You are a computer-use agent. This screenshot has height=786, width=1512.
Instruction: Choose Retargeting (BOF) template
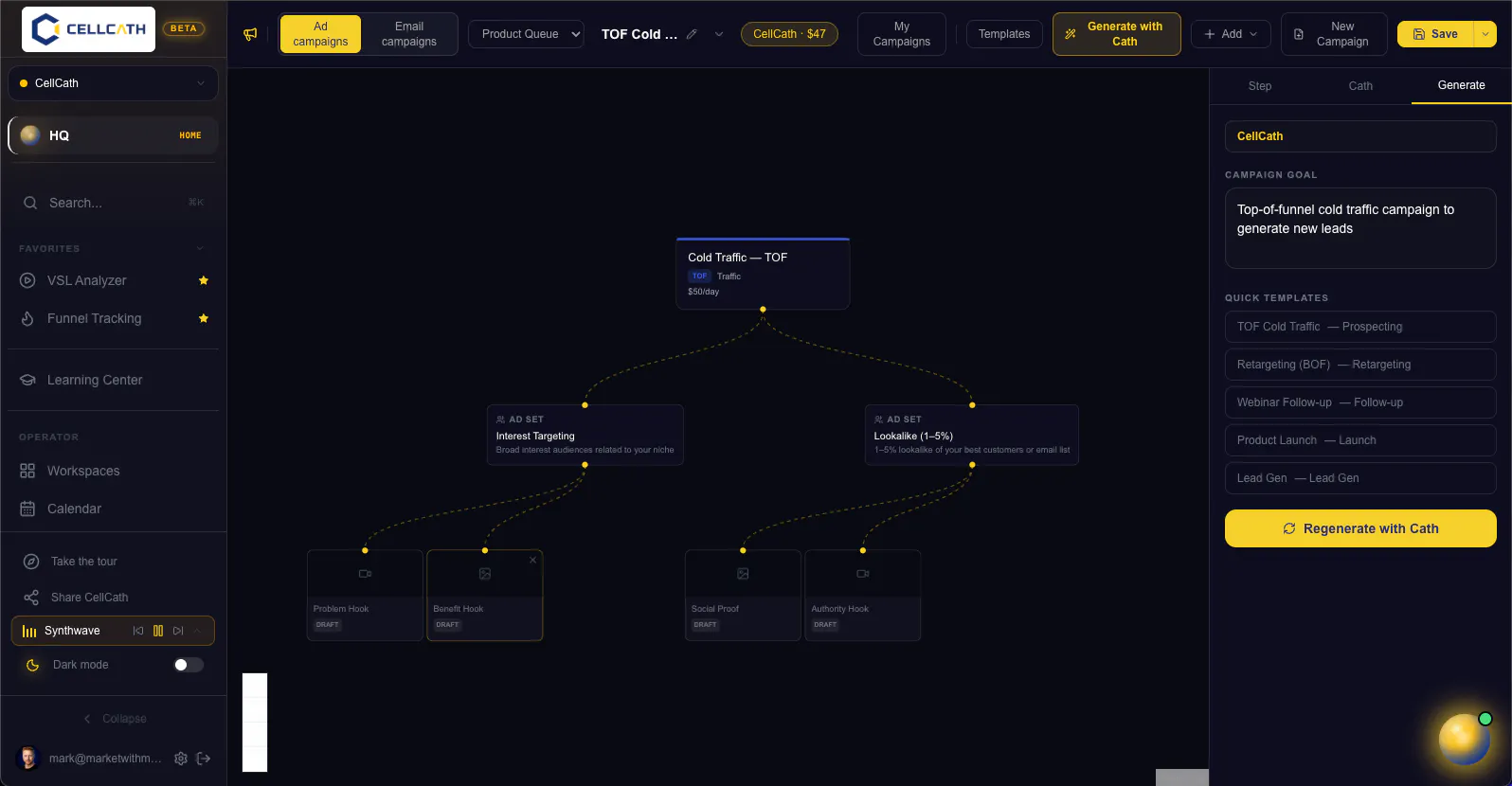point(1360,365)
